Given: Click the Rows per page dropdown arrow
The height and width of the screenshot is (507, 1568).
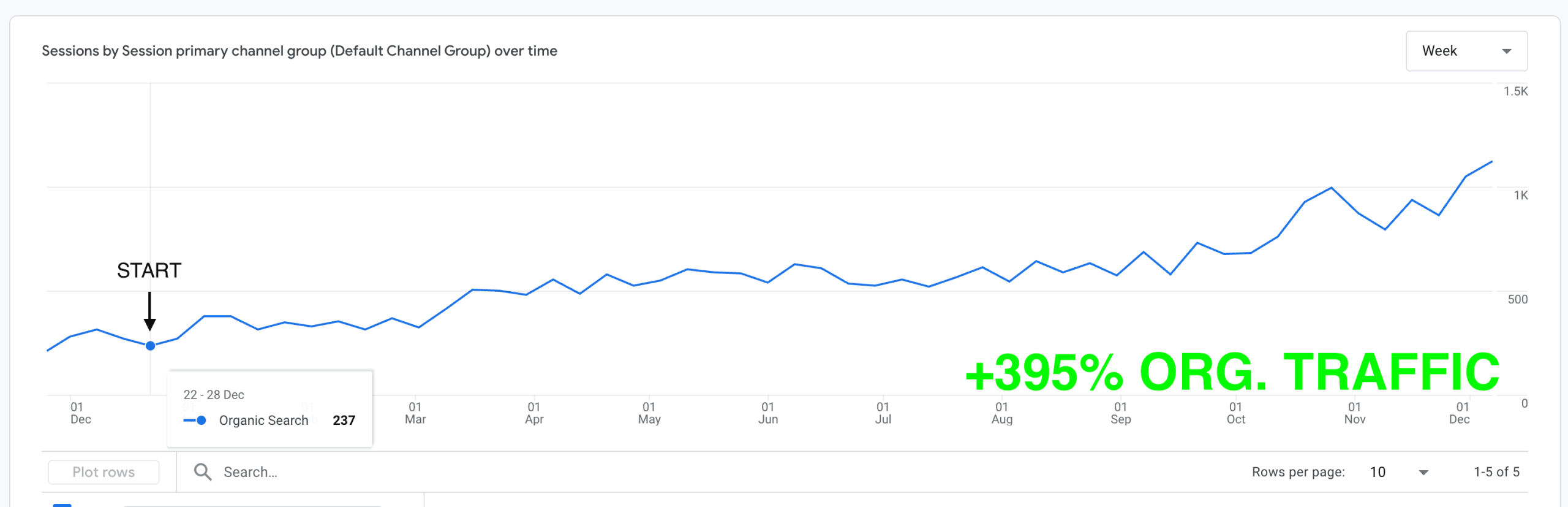Looking at the screenshot, I should [x=1423, y=472].
